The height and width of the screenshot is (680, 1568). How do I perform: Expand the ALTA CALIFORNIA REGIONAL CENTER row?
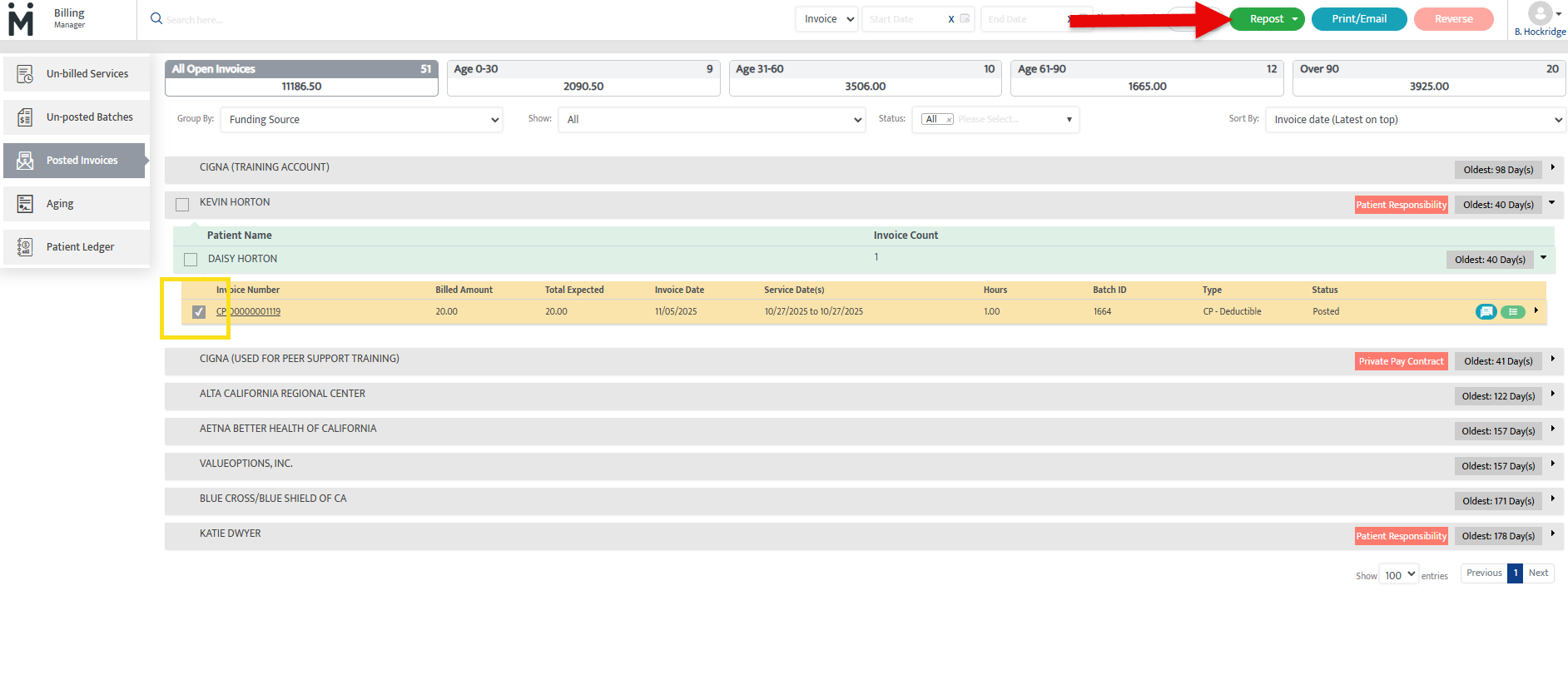pos(1552,395)
